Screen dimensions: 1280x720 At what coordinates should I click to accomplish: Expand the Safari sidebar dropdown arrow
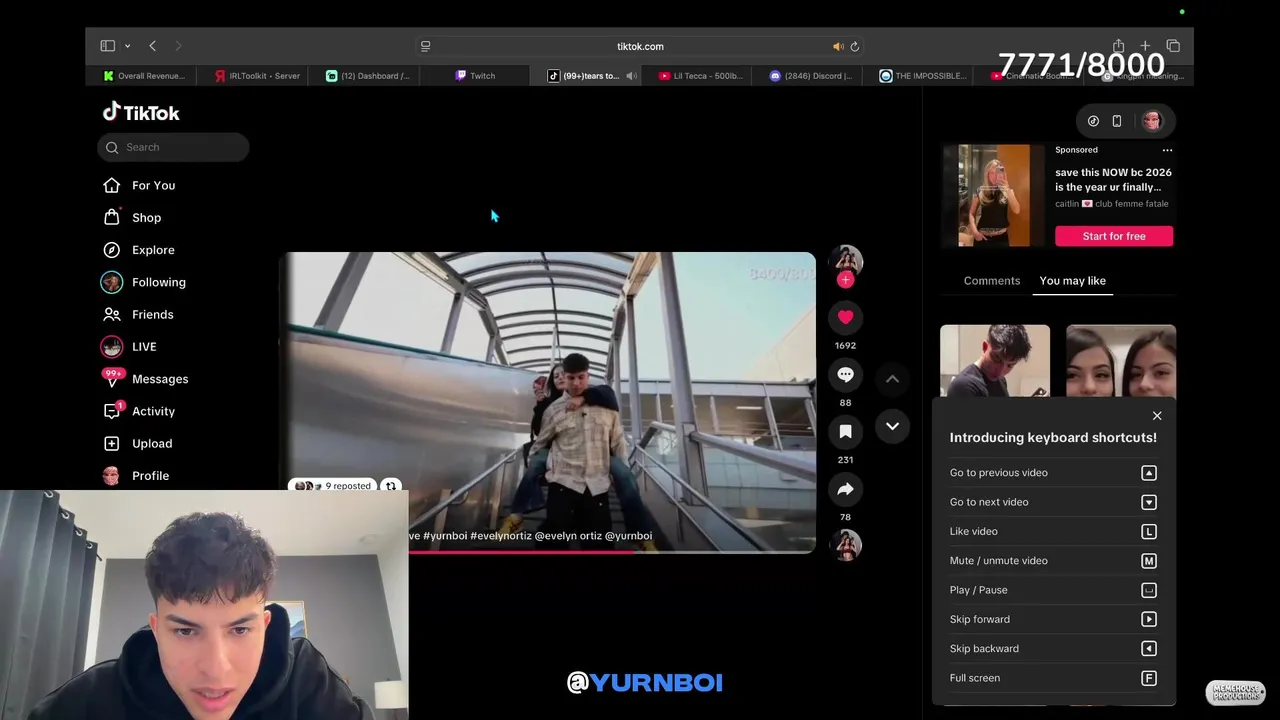pyautogui.click(x=127, y=46)
